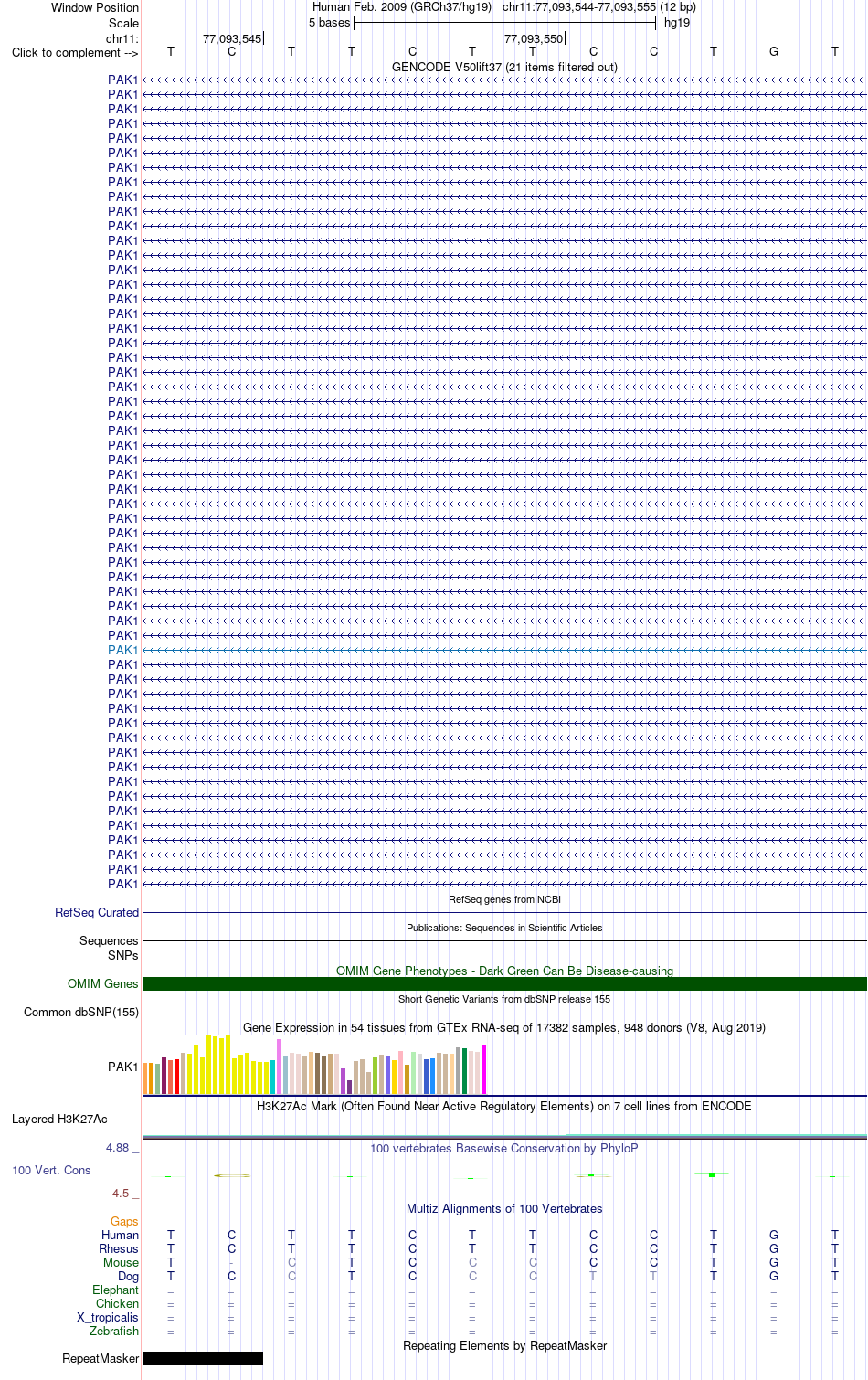Select the Rhesus alignment row label

tap(119, 1248)
